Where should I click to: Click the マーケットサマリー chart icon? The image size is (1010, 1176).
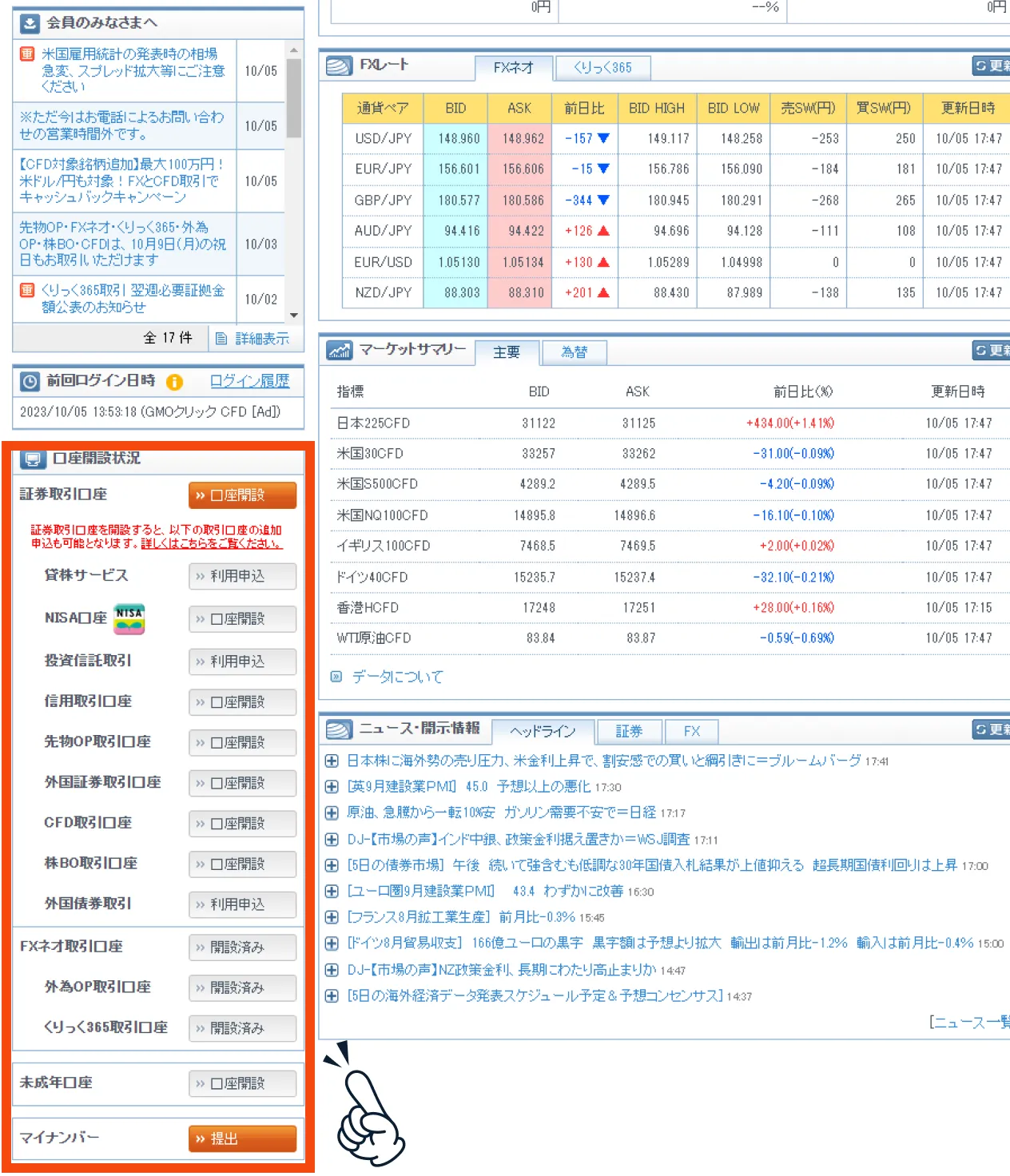339,350
